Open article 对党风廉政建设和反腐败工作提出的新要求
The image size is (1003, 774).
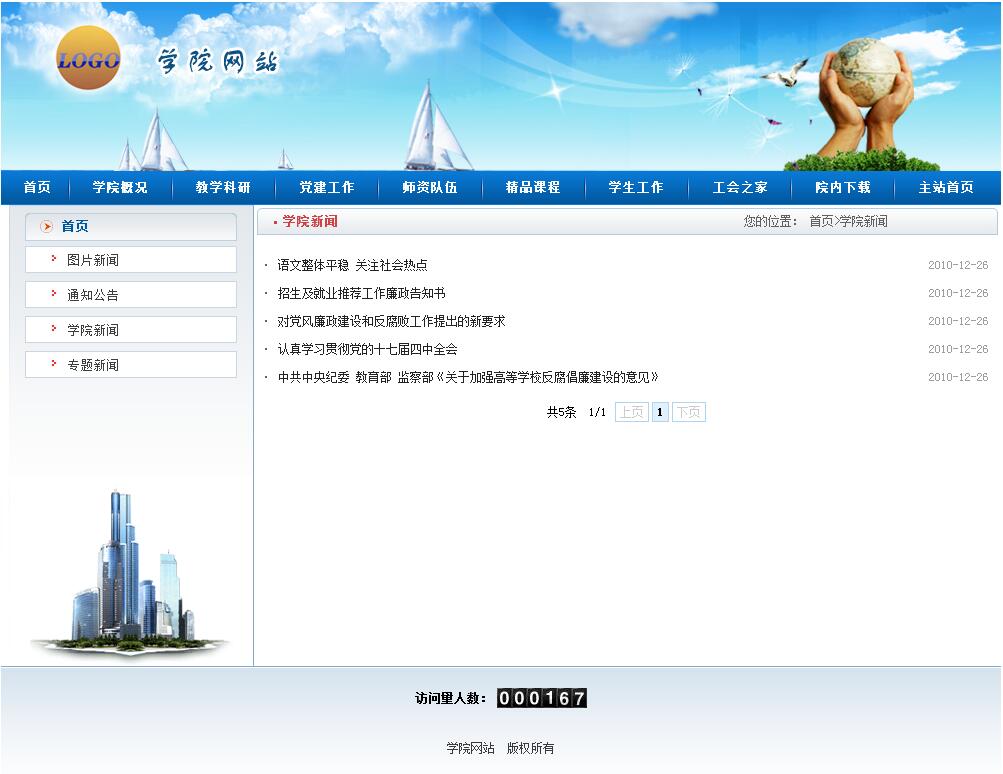[x=391, y=321]
